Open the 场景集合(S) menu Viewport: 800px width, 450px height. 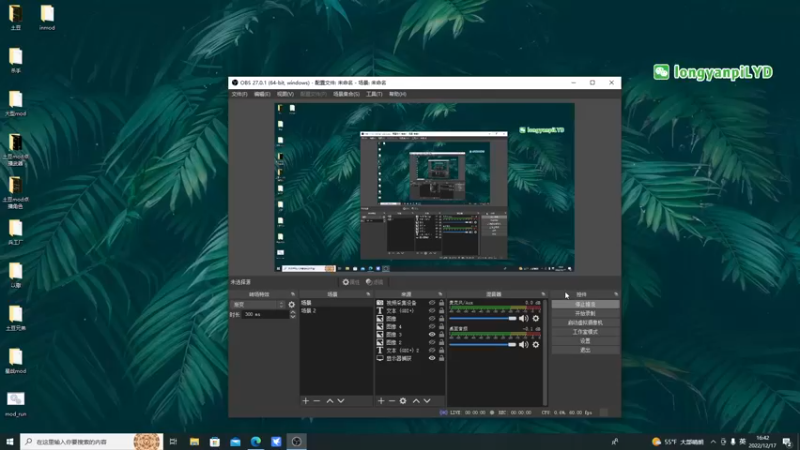346,94
